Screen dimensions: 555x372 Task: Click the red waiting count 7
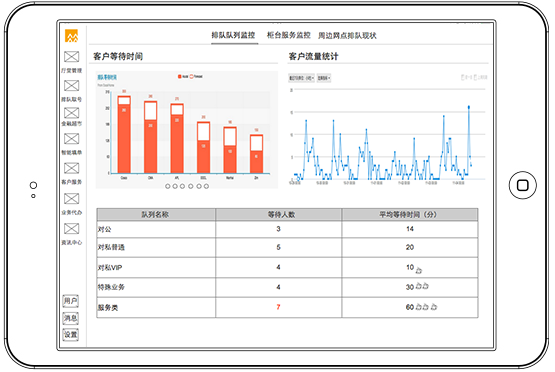[278, 307]
